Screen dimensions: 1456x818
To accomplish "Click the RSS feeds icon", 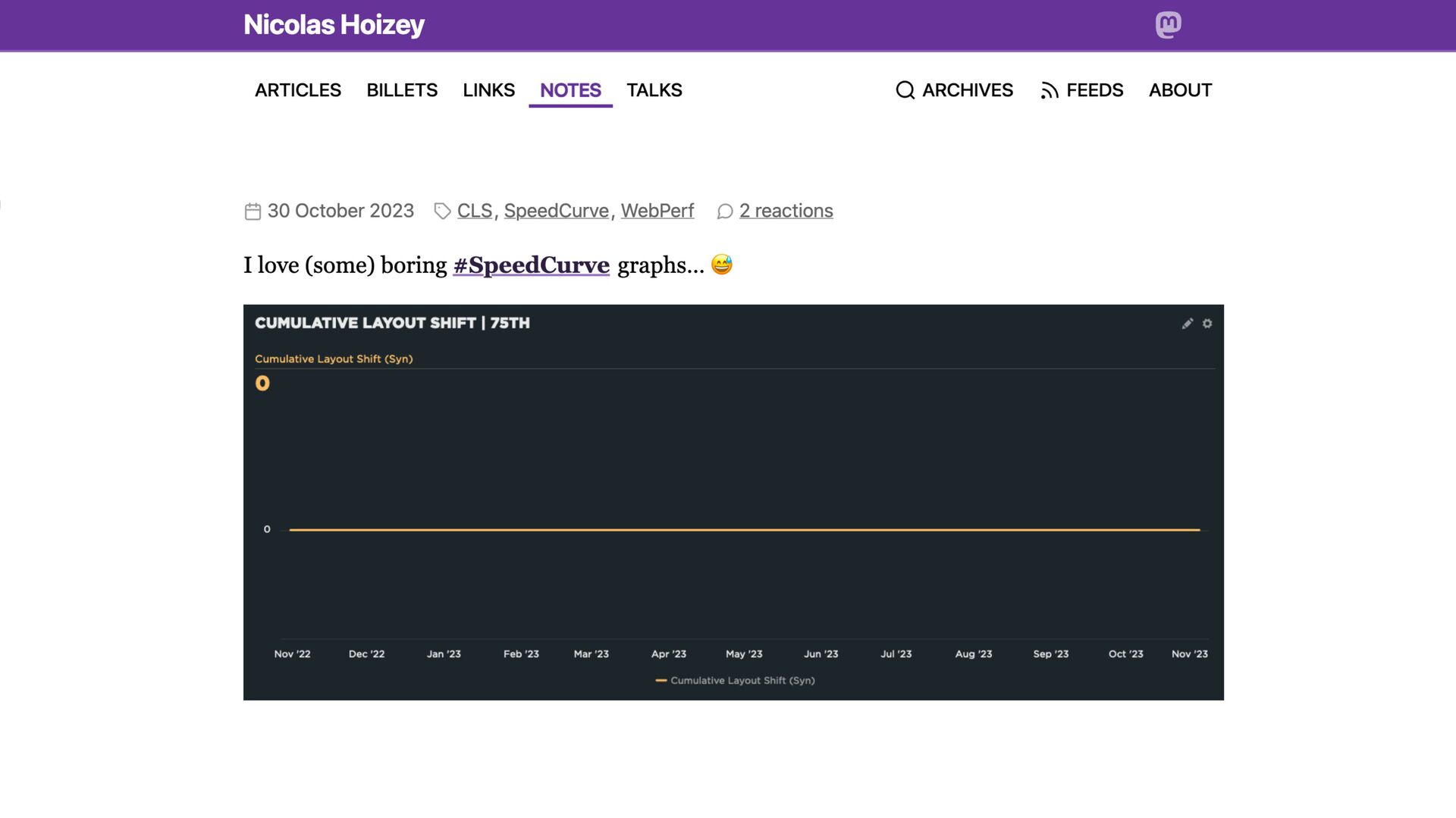I will click(1050, 90).
